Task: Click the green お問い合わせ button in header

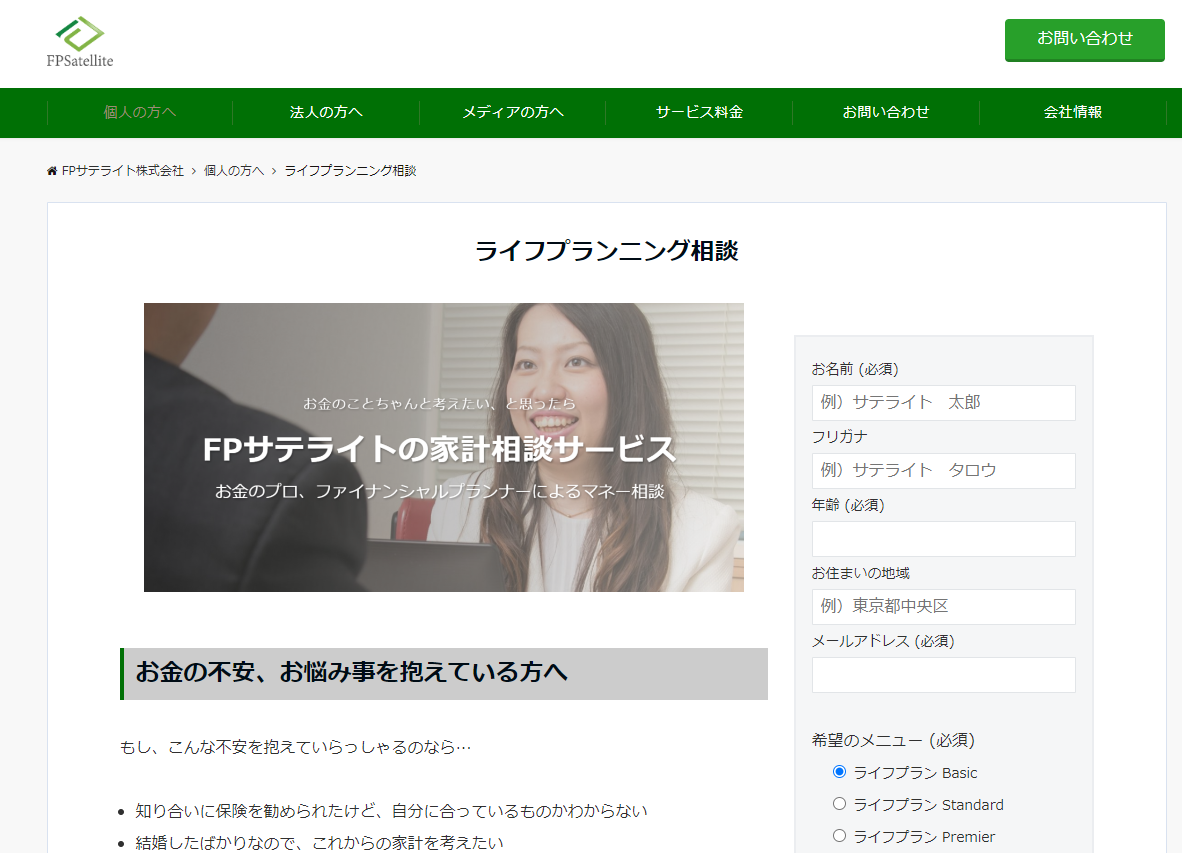Action: (x=1084, y=40)
